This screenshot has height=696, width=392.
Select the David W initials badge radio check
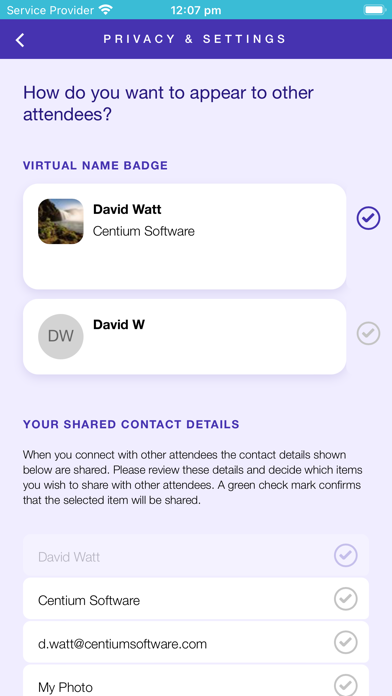(368, 333)
